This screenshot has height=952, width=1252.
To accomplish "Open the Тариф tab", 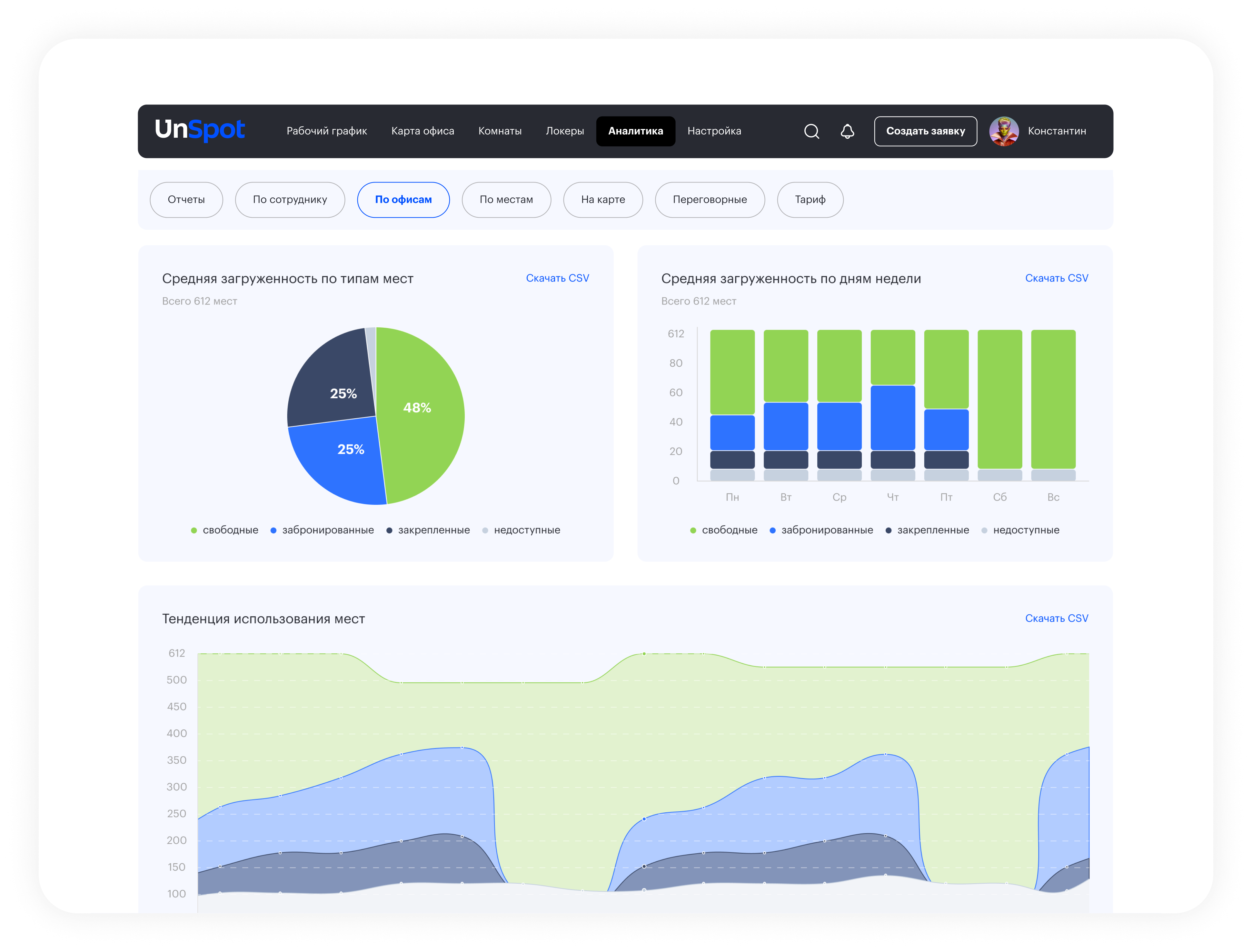I will pos(810,200).
